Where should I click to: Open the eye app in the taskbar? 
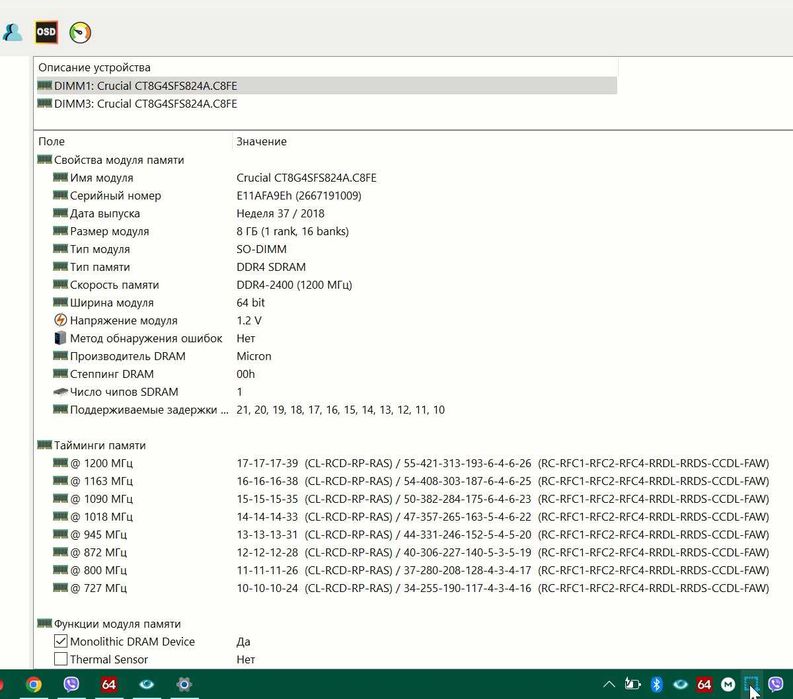[x=147, y=684]
